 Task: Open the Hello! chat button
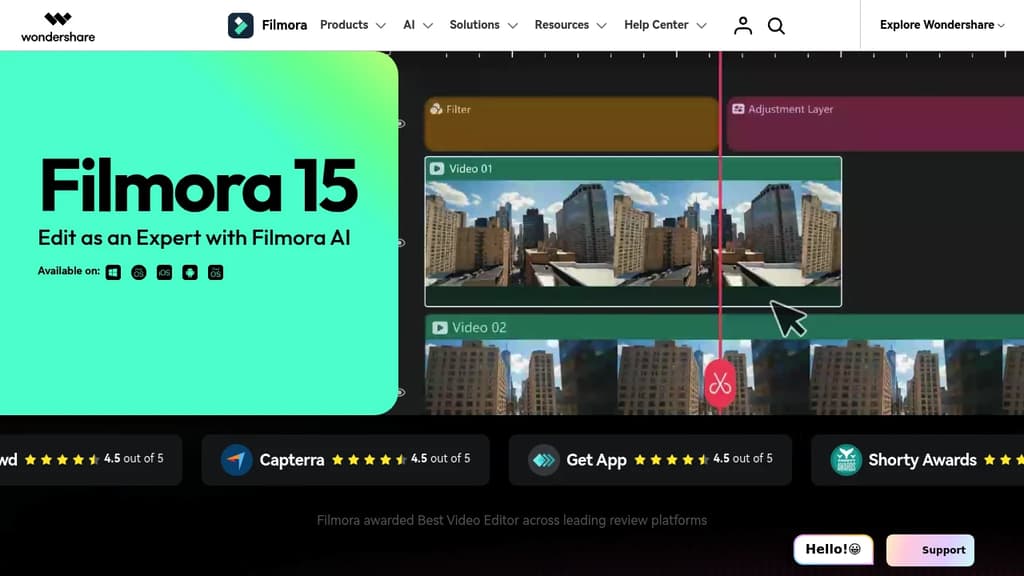point(833,549)
